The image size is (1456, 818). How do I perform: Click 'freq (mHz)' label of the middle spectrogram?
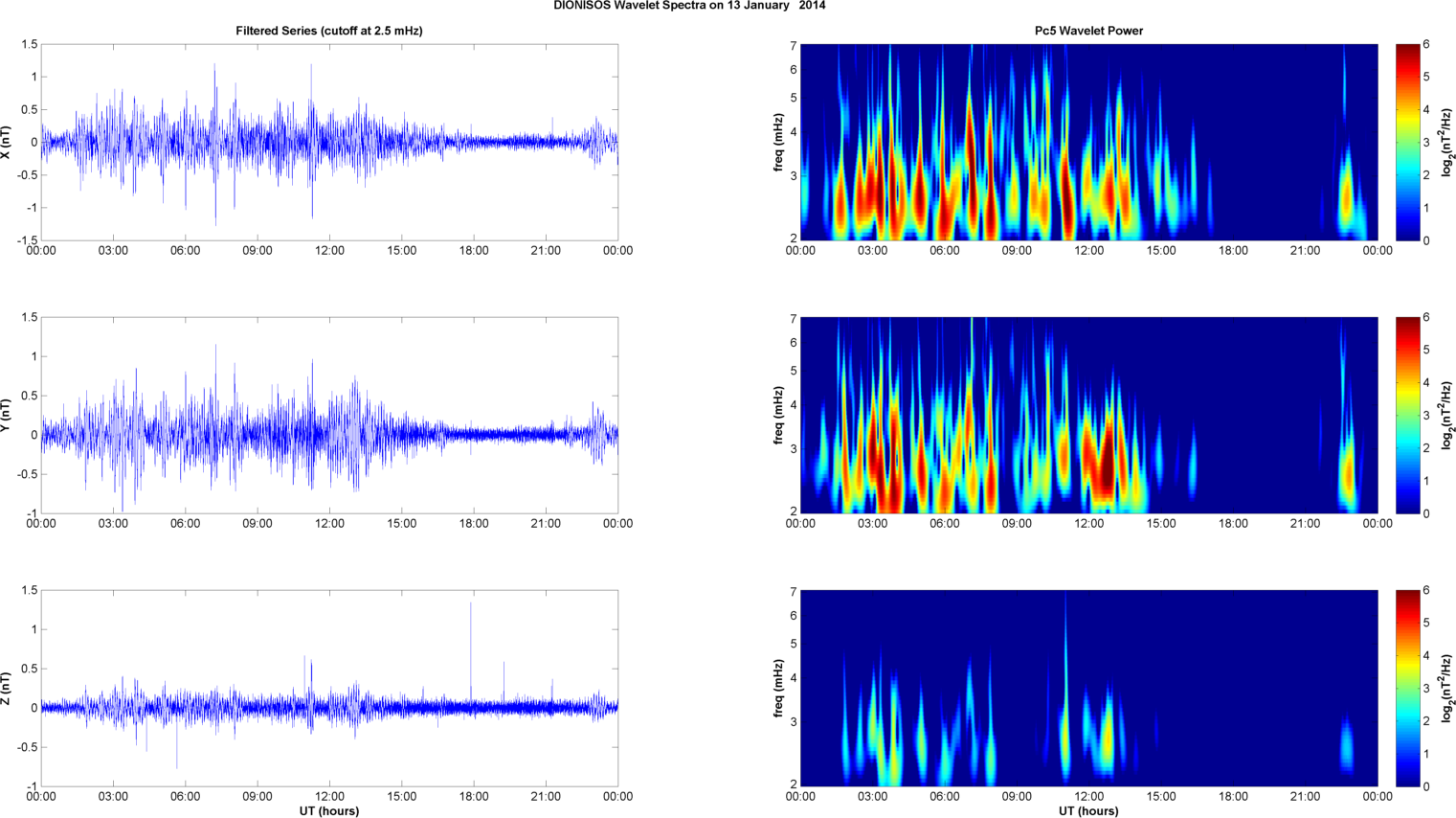coord(779,415)
